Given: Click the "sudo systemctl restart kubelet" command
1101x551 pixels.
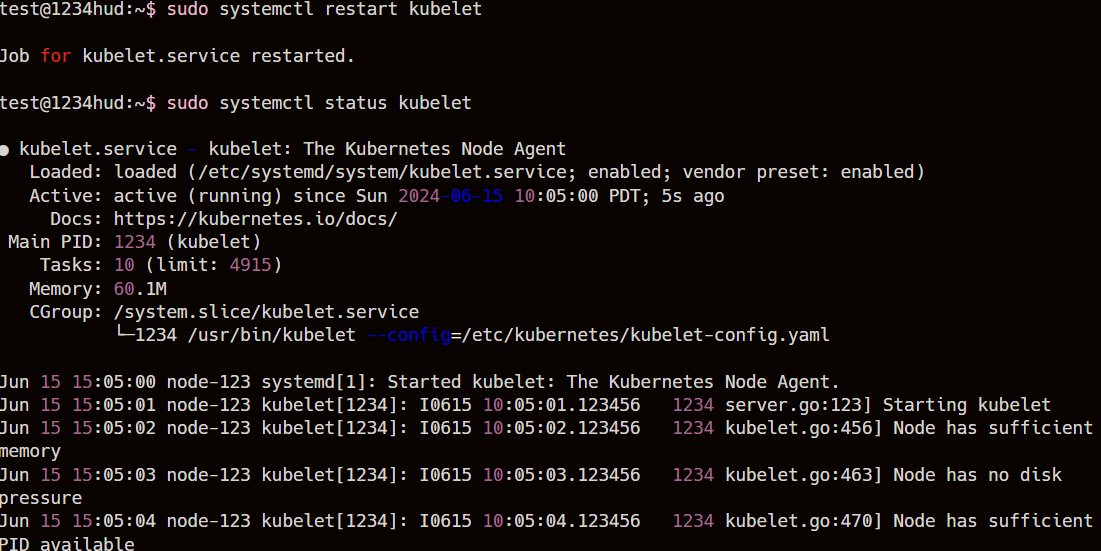Looking at the screenshot, I should coord(324,9).
